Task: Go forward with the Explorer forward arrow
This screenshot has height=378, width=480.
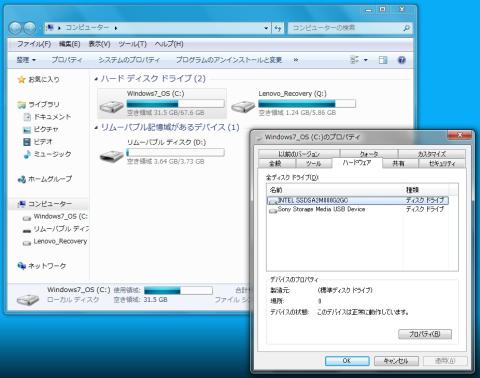Action: point(30,28)
